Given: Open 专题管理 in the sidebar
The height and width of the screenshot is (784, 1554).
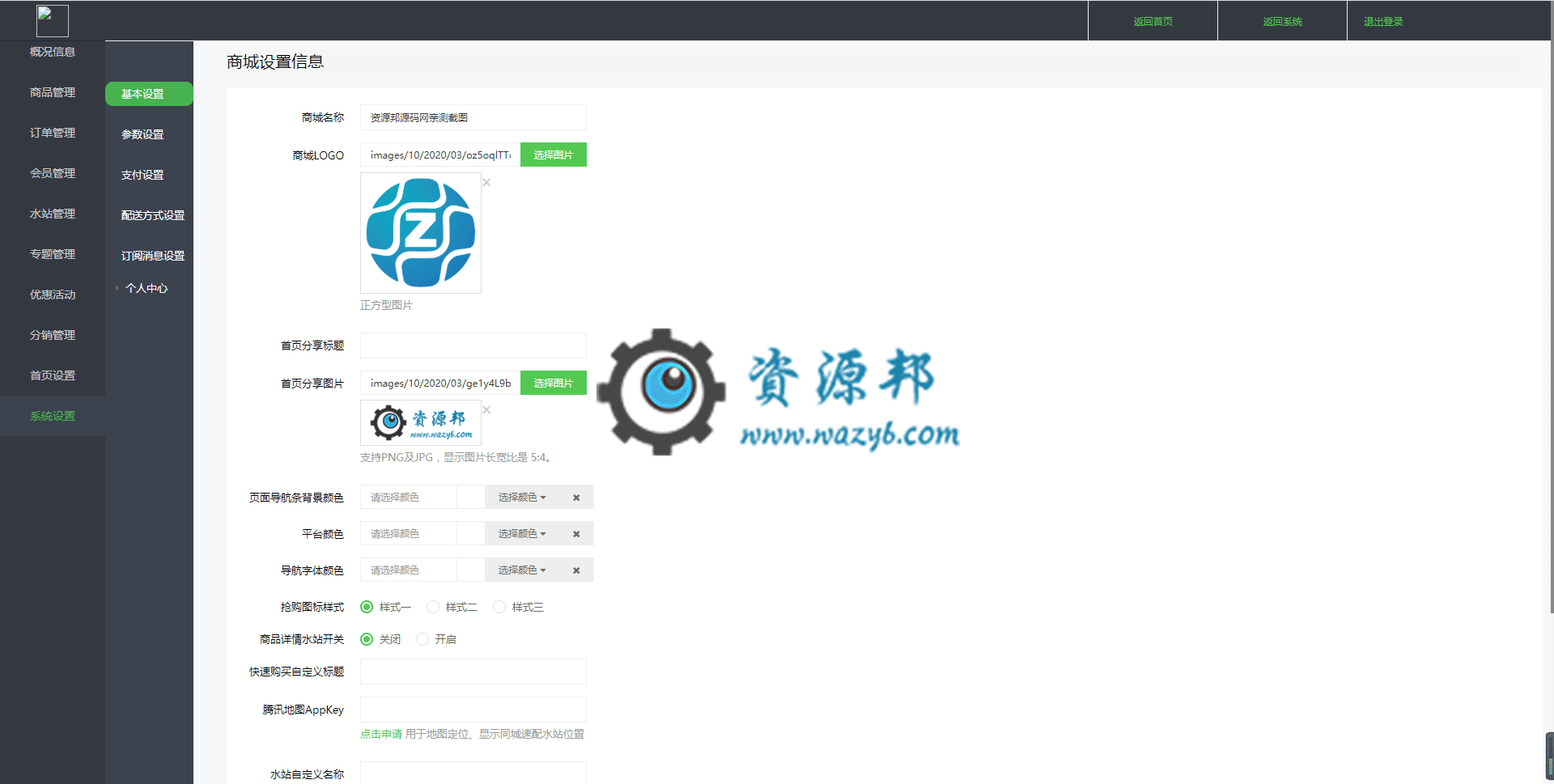Looking at the screenshot, I should point(53,254).
